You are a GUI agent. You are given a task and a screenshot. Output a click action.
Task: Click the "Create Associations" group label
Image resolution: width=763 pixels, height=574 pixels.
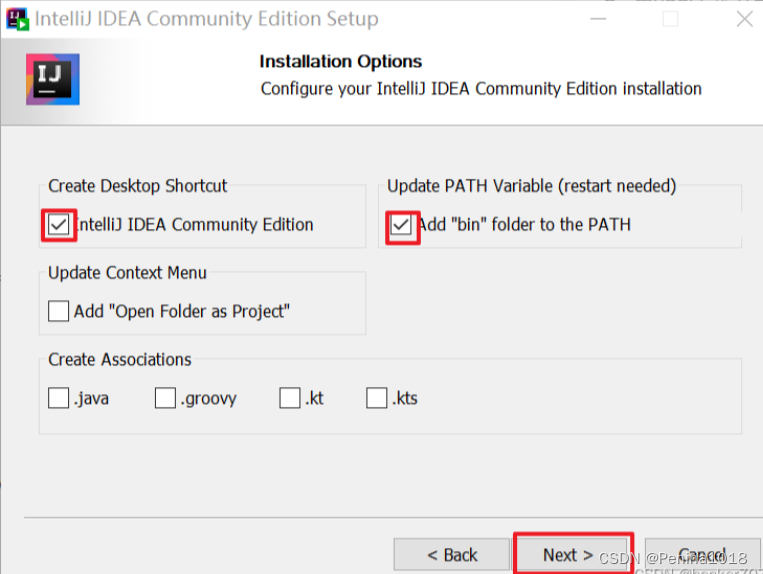[x=120, y=359]
